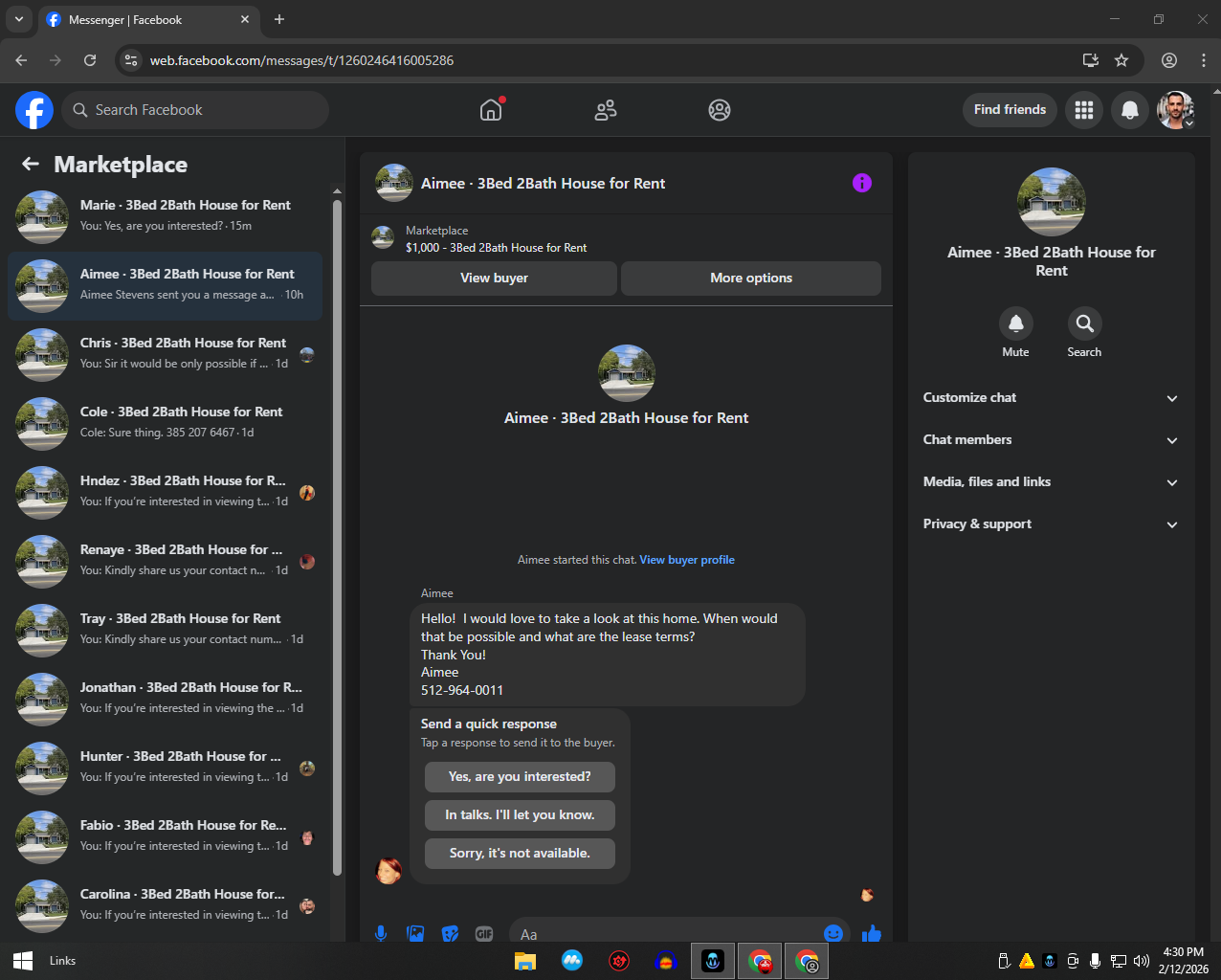Go back using the Marketplace arrow
Screen dimensions: 1221x980
(31, 165)
